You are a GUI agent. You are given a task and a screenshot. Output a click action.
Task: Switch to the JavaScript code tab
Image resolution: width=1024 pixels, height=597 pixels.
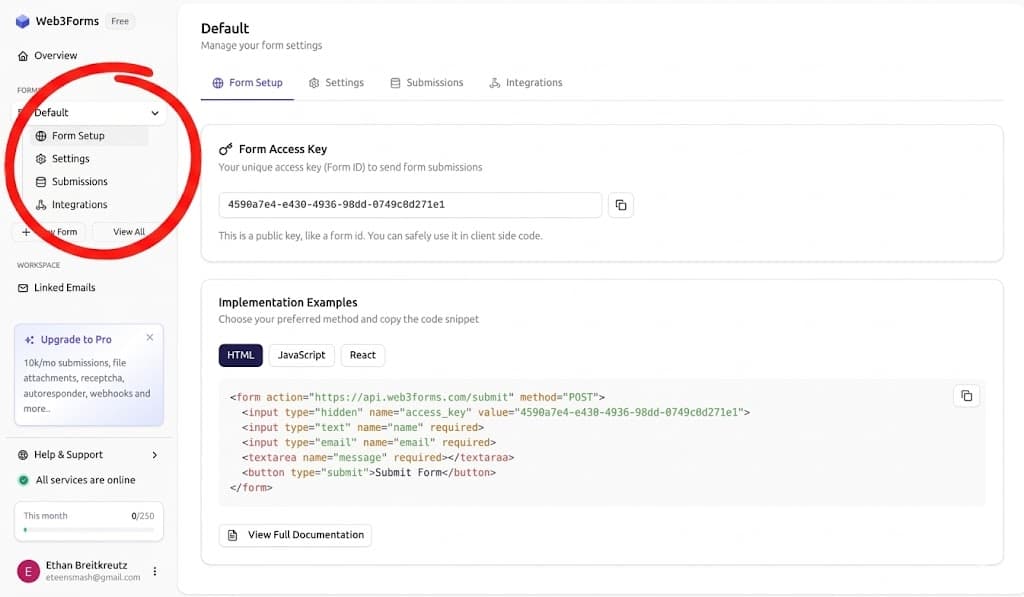point(301,355)
